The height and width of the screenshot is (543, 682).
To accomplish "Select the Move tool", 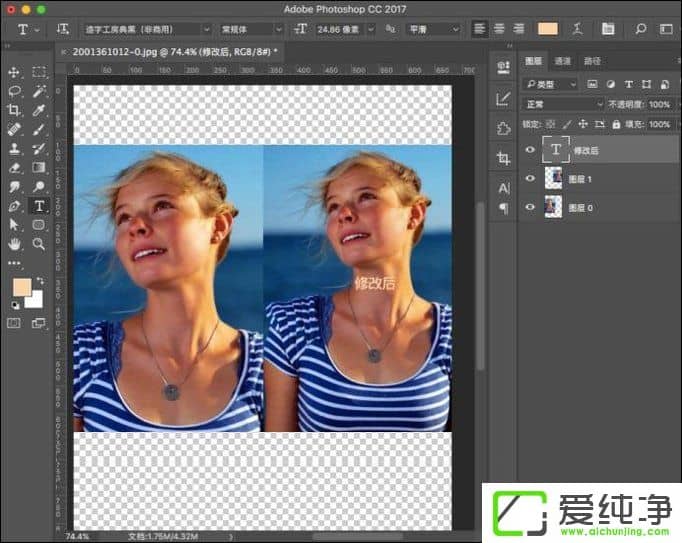I will pyautogui.click(x=14, y=72).
